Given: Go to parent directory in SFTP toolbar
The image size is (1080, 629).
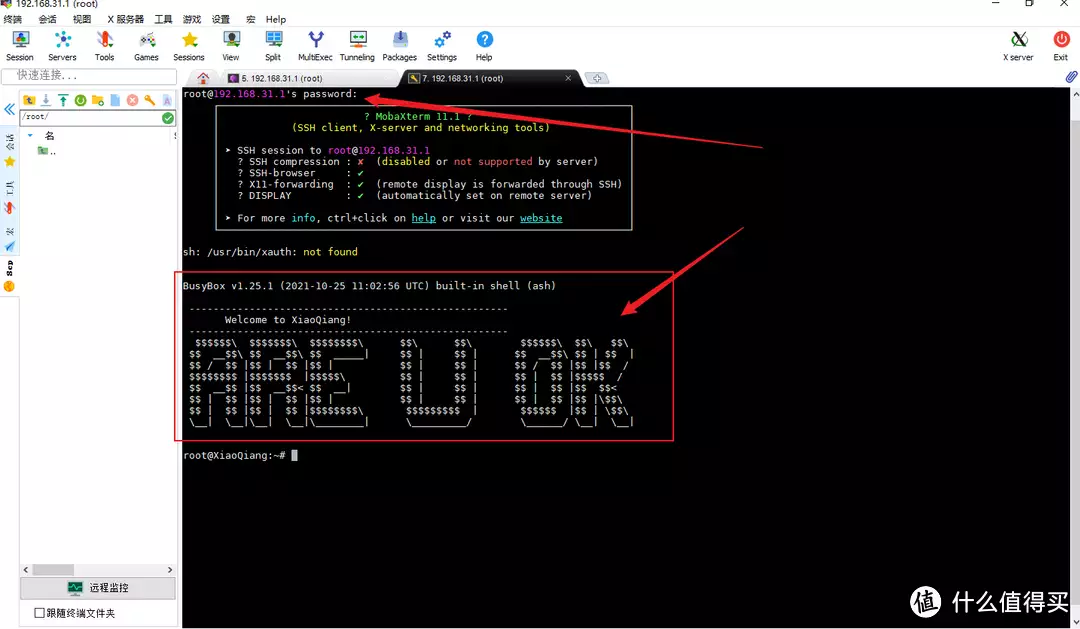Looking at the screenshot, I should (x=29, y=101).
